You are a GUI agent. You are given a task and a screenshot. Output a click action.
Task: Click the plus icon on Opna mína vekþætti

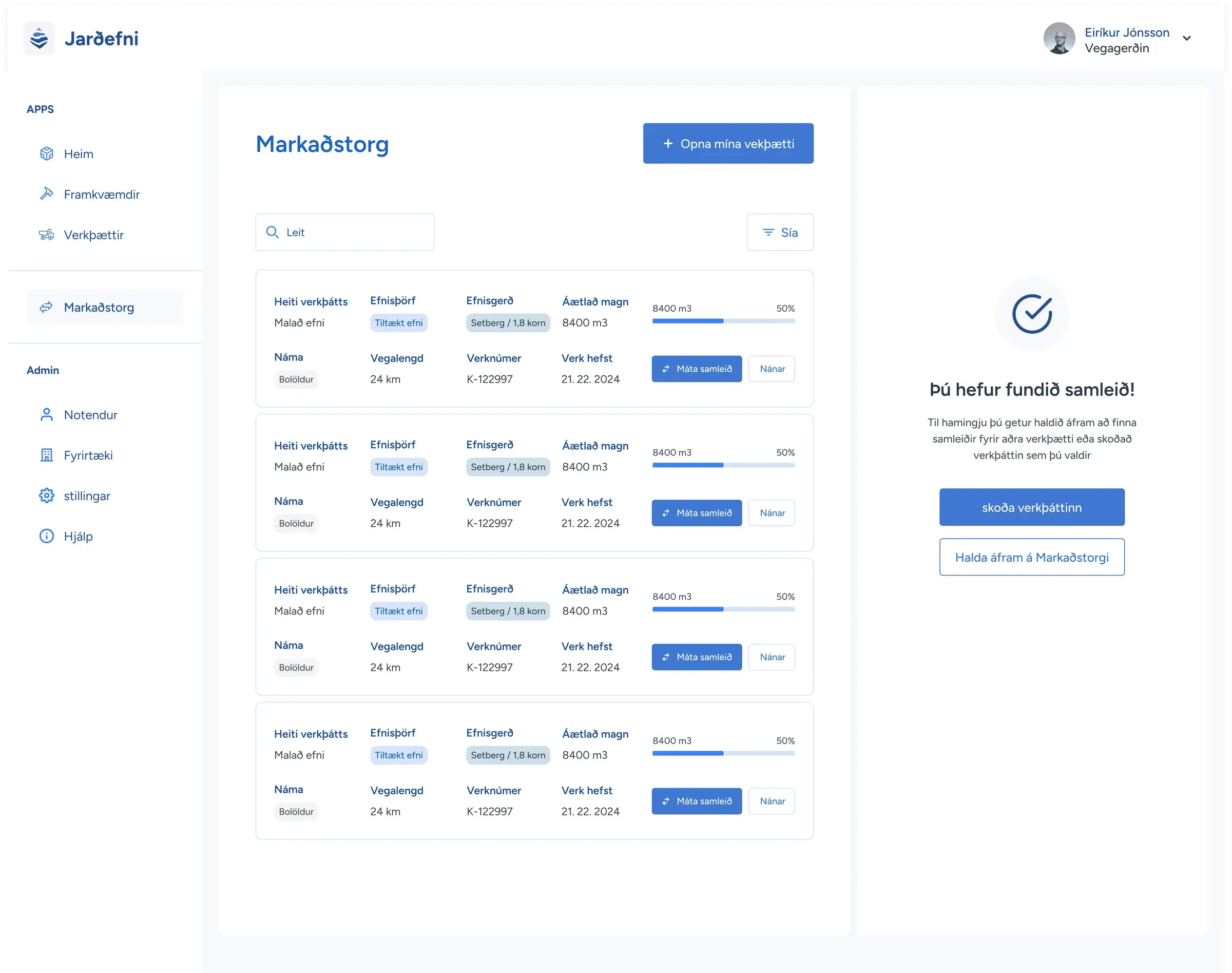[x=668, y=144]
